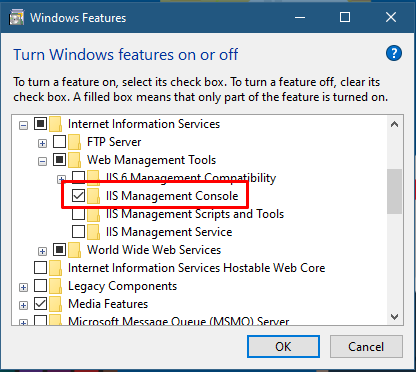The height and width of the screenshot is (372, 416).
Task: Select the Legacy Components label
Action: (x=122, y=286)
